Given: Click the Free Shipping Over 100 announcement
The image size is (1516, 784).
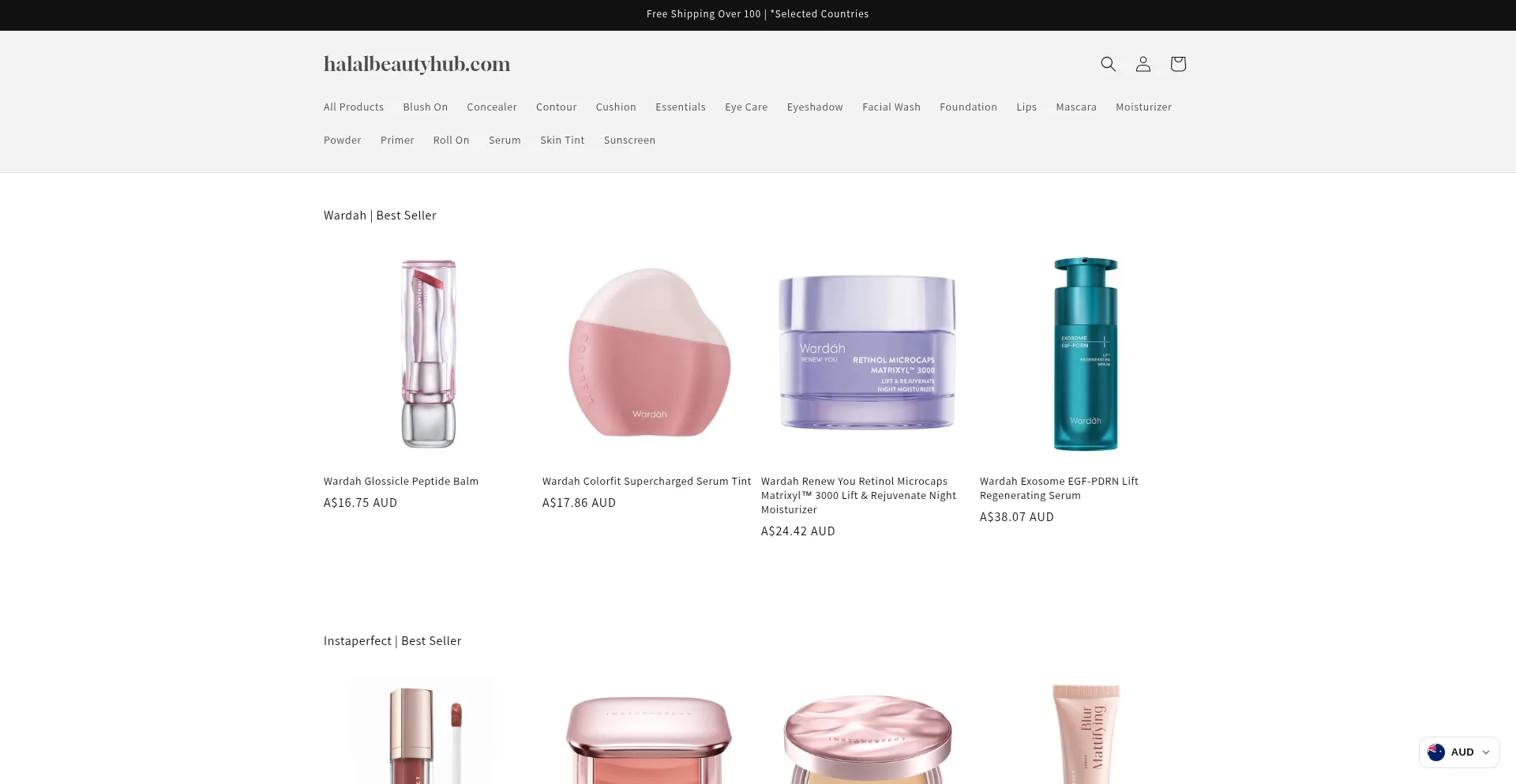Looking at the screenshot, I should coord(757,14).
